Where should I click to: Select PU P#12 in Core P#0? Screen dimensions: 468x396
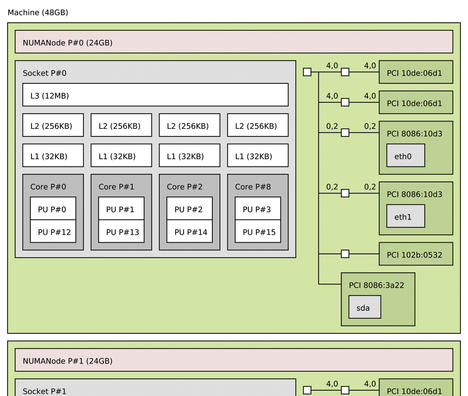53,231
